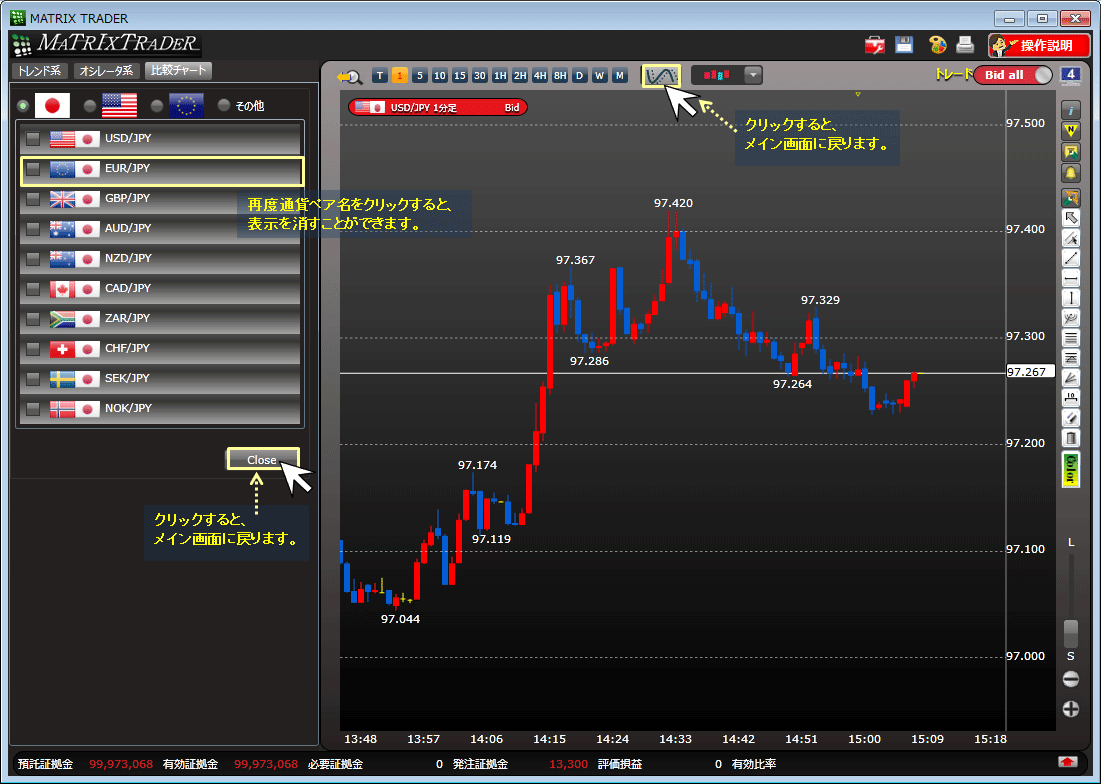
Task: Select the W weekly timeframe
Action: pyautogui.click(x=600, y=76)
